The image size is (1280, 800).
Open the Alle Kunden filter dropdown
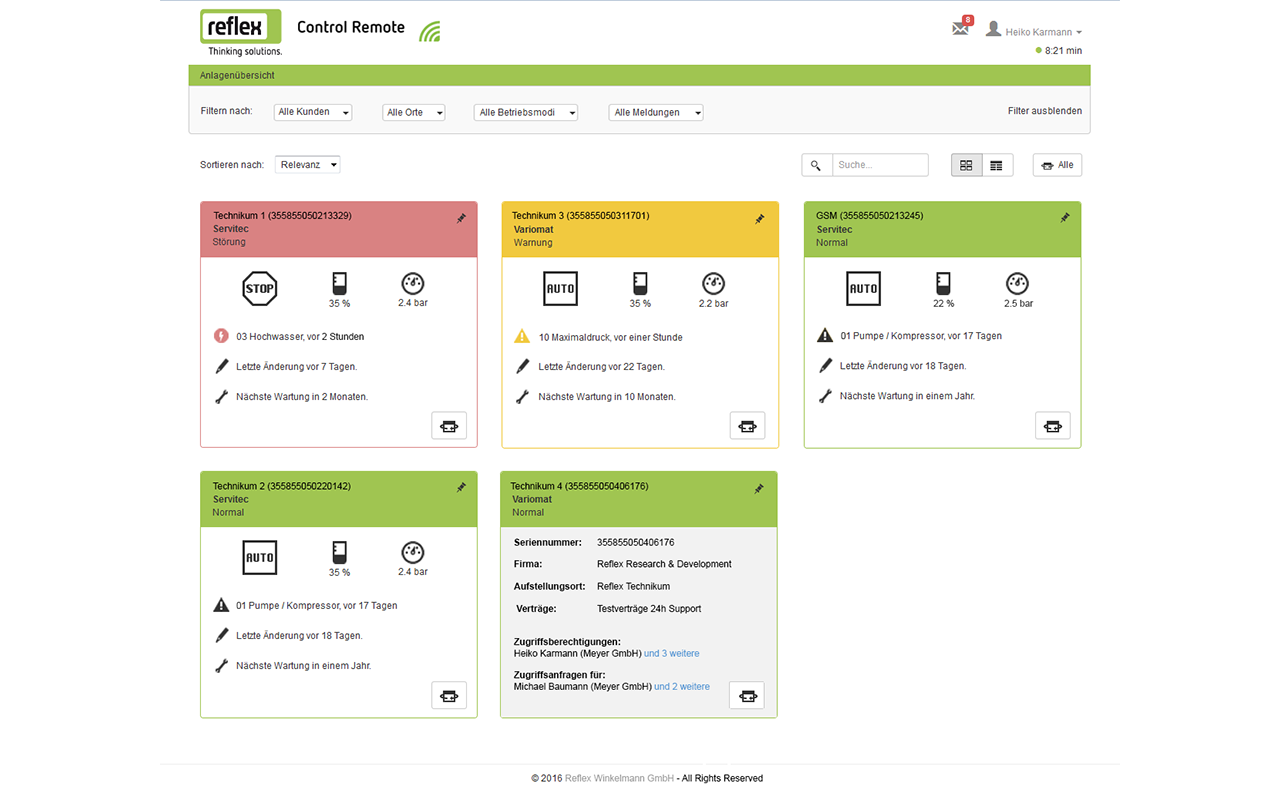[313, 113]
